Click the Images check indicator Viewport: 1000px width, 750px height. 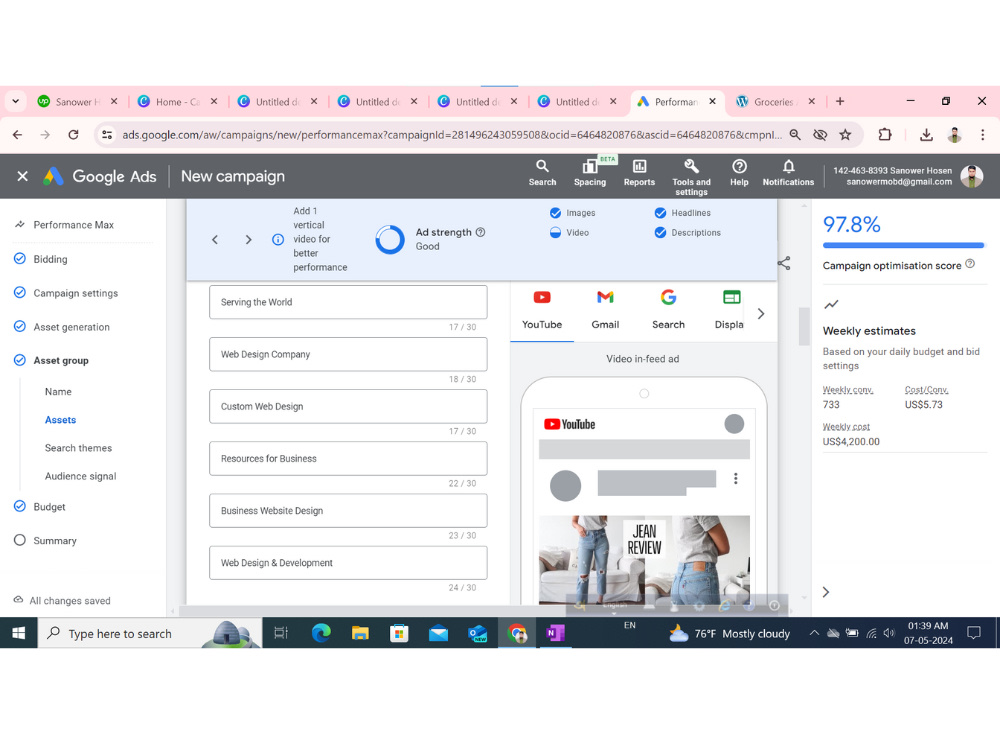pos(555,213)
